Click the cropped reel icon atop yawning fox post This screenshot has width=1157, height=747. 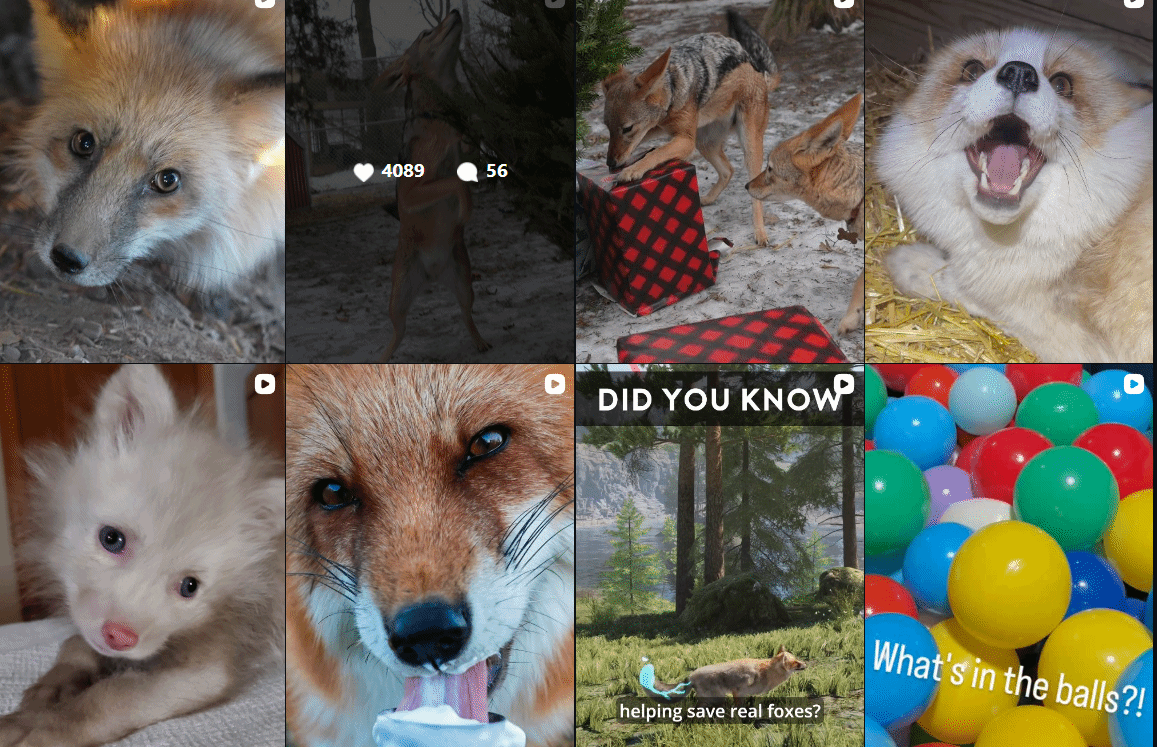pos(1134,3)
